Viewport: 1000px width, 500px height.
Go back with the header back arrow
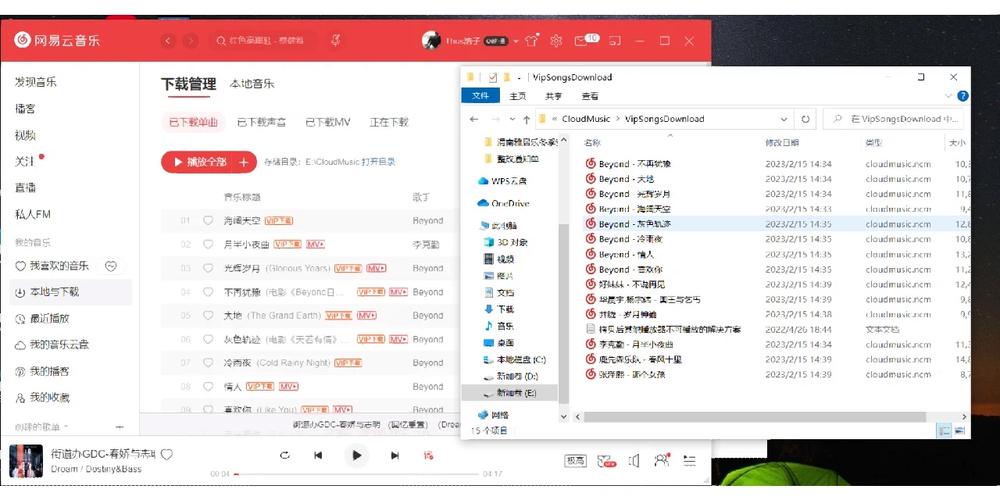pyautogui.click(x=168, y=41)
